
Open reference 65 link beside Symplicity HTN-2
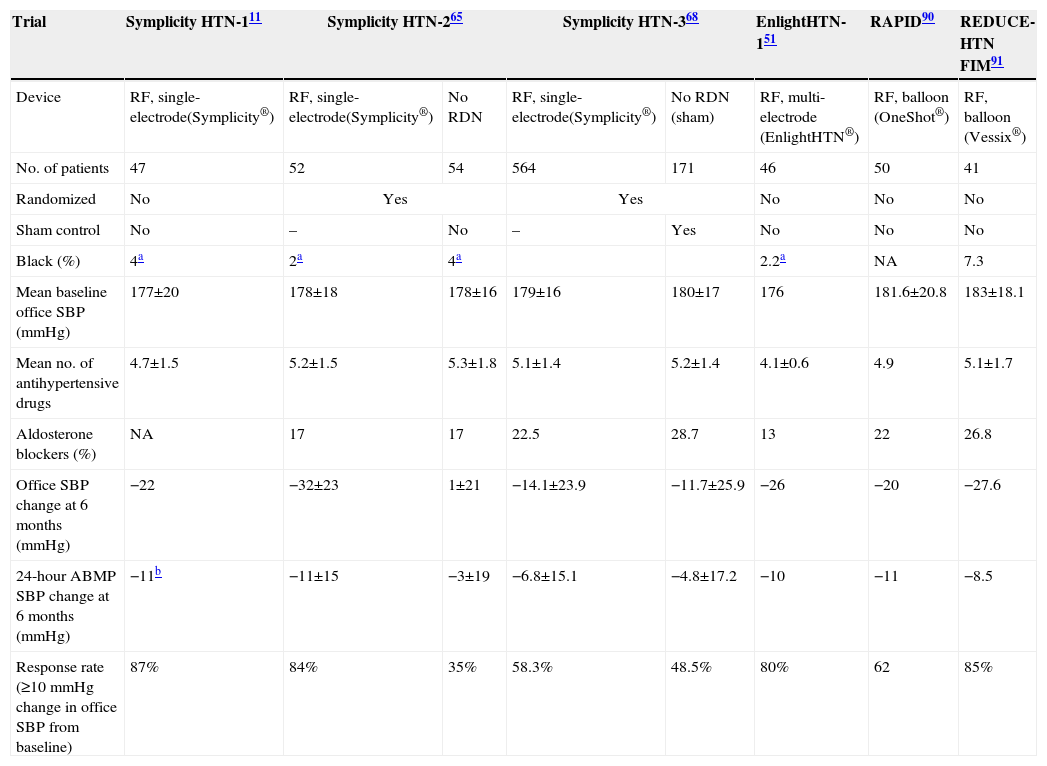(457, 18)
